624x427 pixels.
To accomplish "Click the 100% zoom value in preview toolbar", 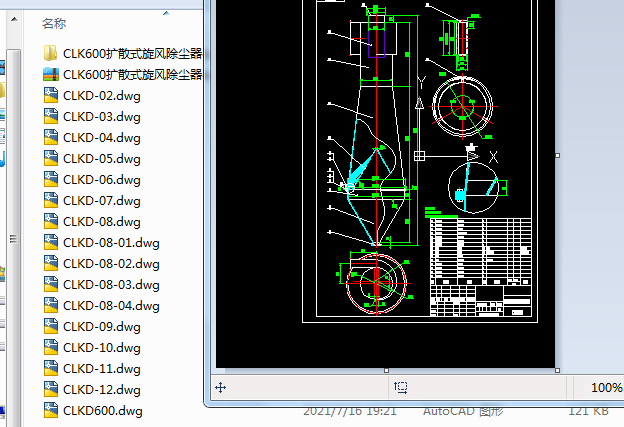I will click(606, 388).
